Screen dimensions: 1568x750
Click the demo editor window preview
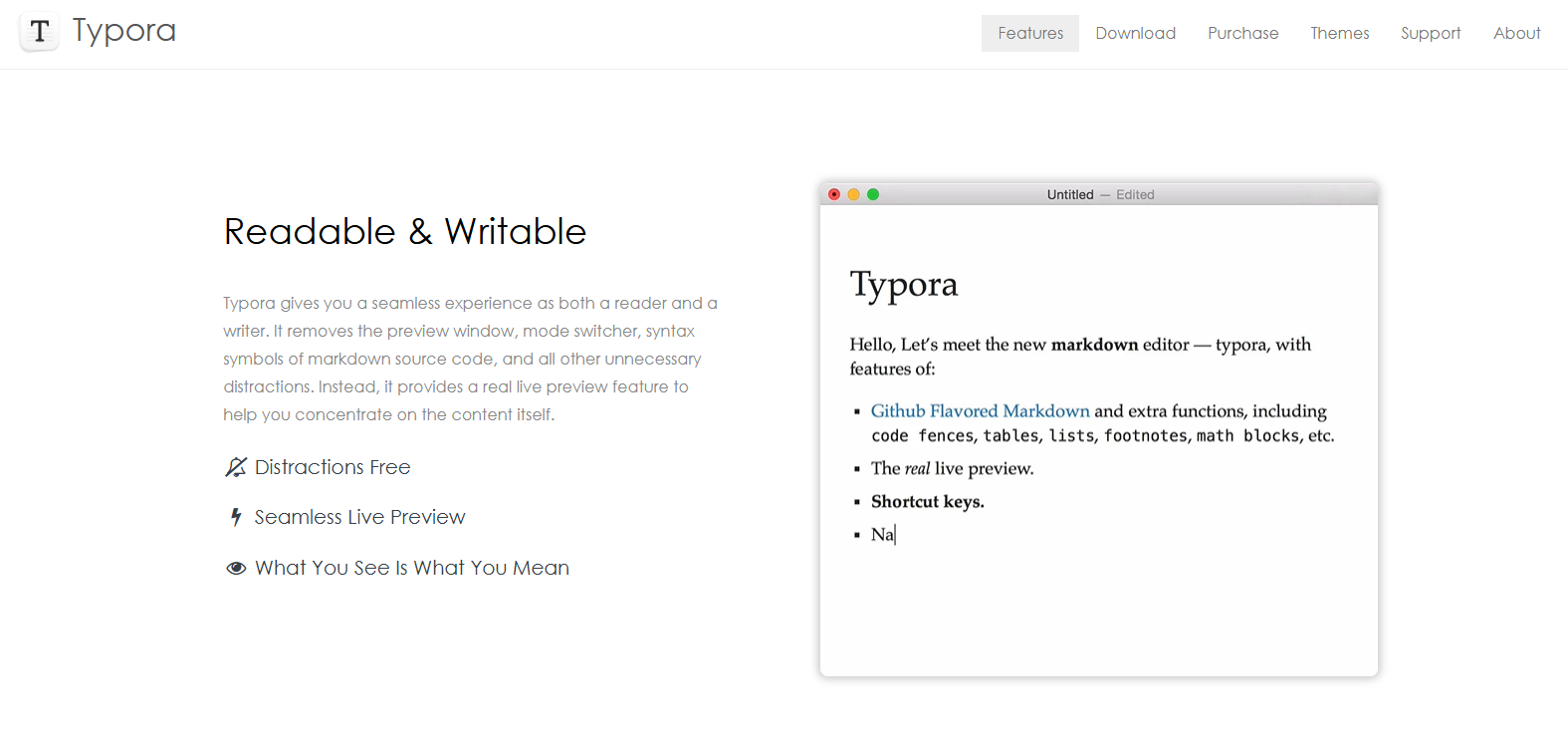click(x=1099, y=429)
